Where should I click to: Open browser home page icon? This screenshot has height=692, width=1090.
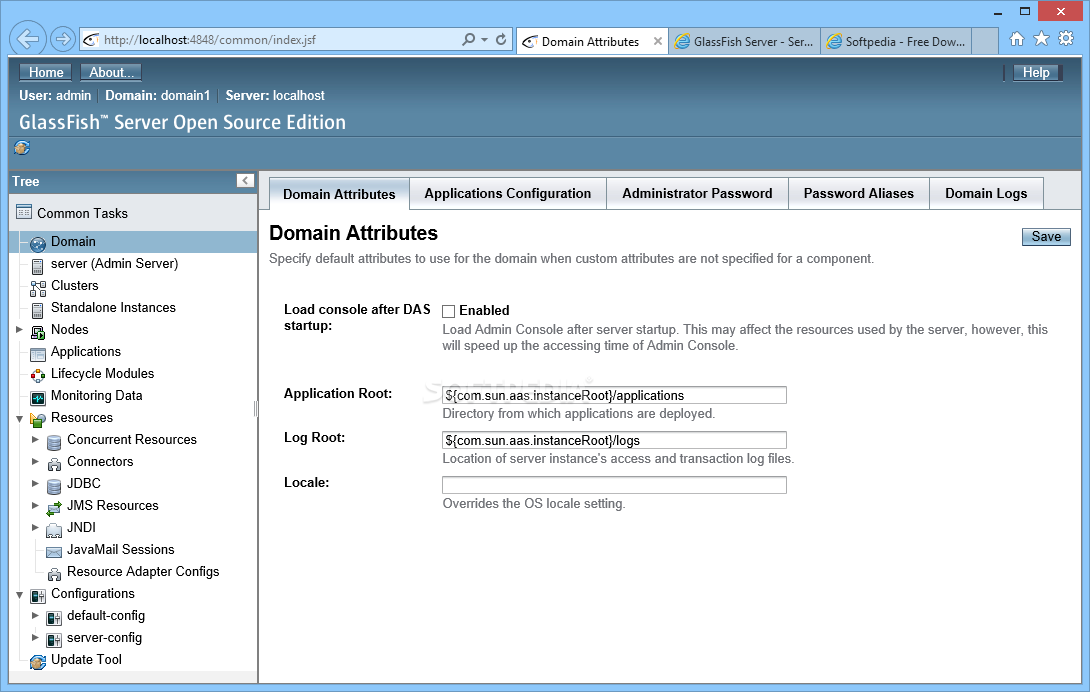coord(1016,39)
